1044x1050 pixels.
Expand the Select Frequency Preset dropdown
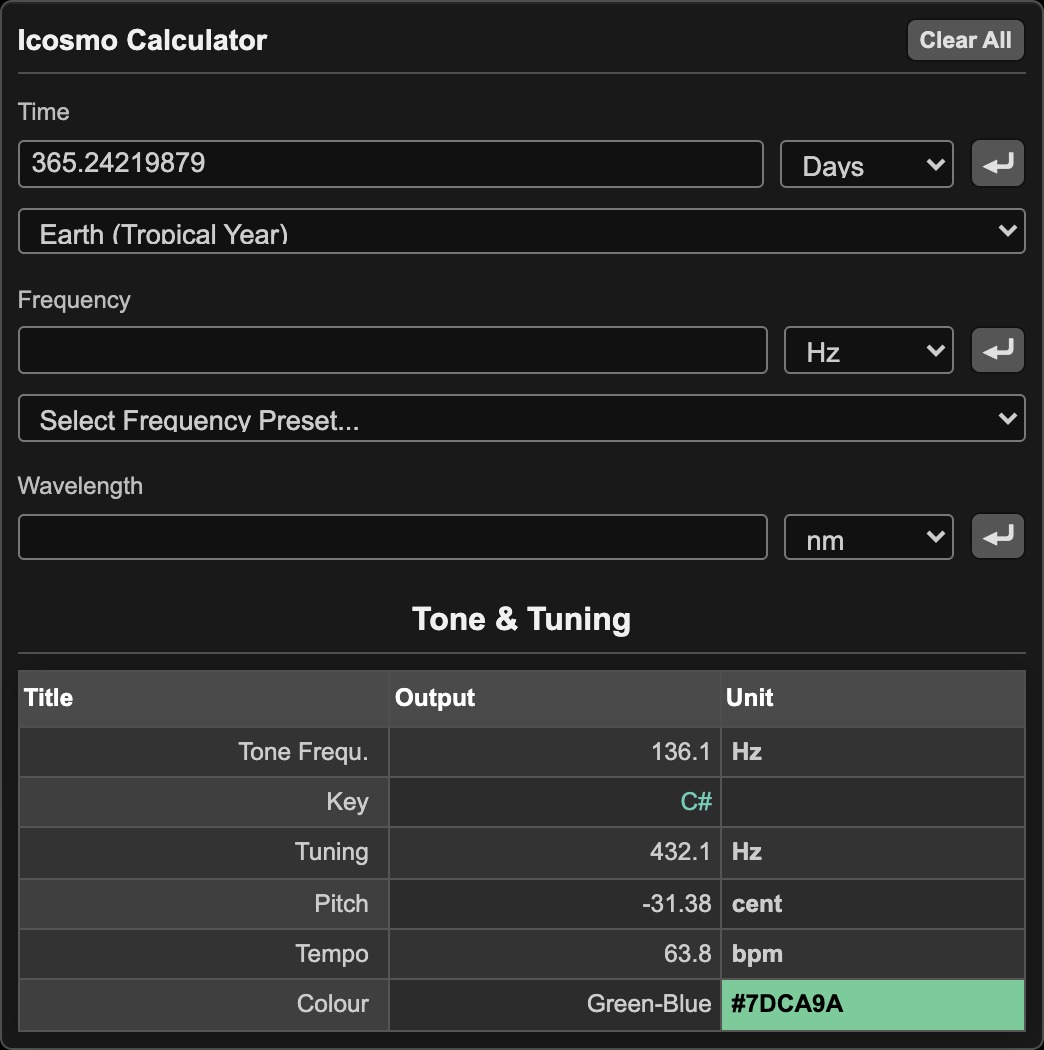[522, 418]
